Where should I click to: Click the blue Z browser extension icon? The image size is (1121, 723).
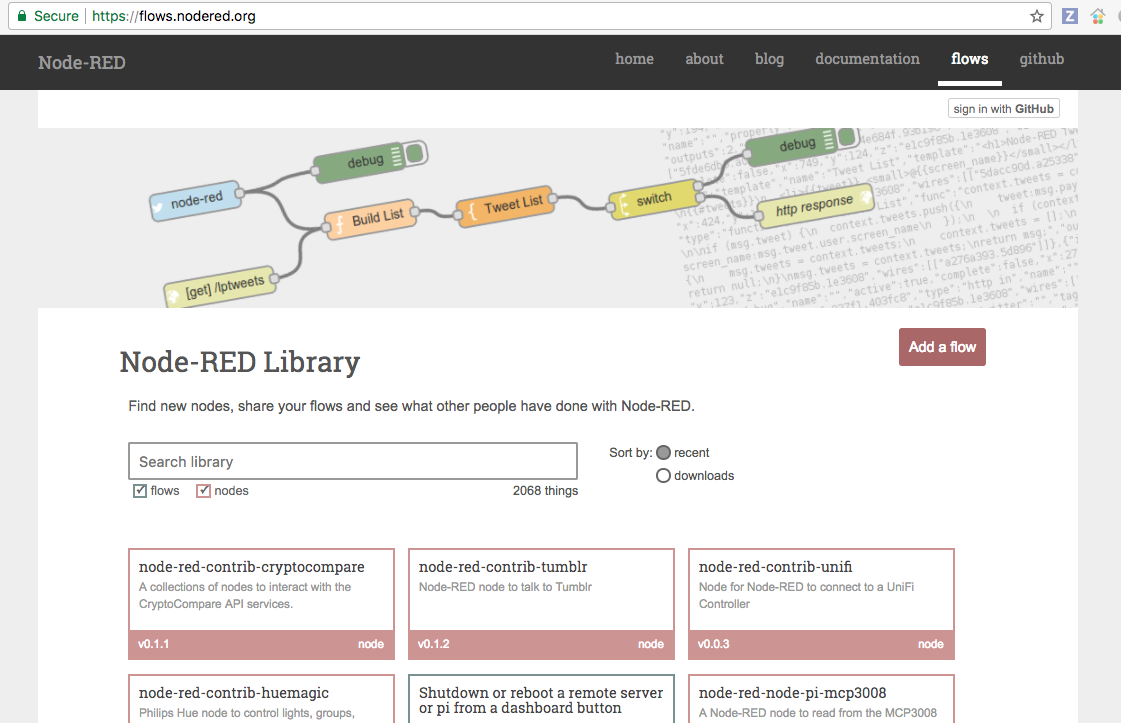1070,16
